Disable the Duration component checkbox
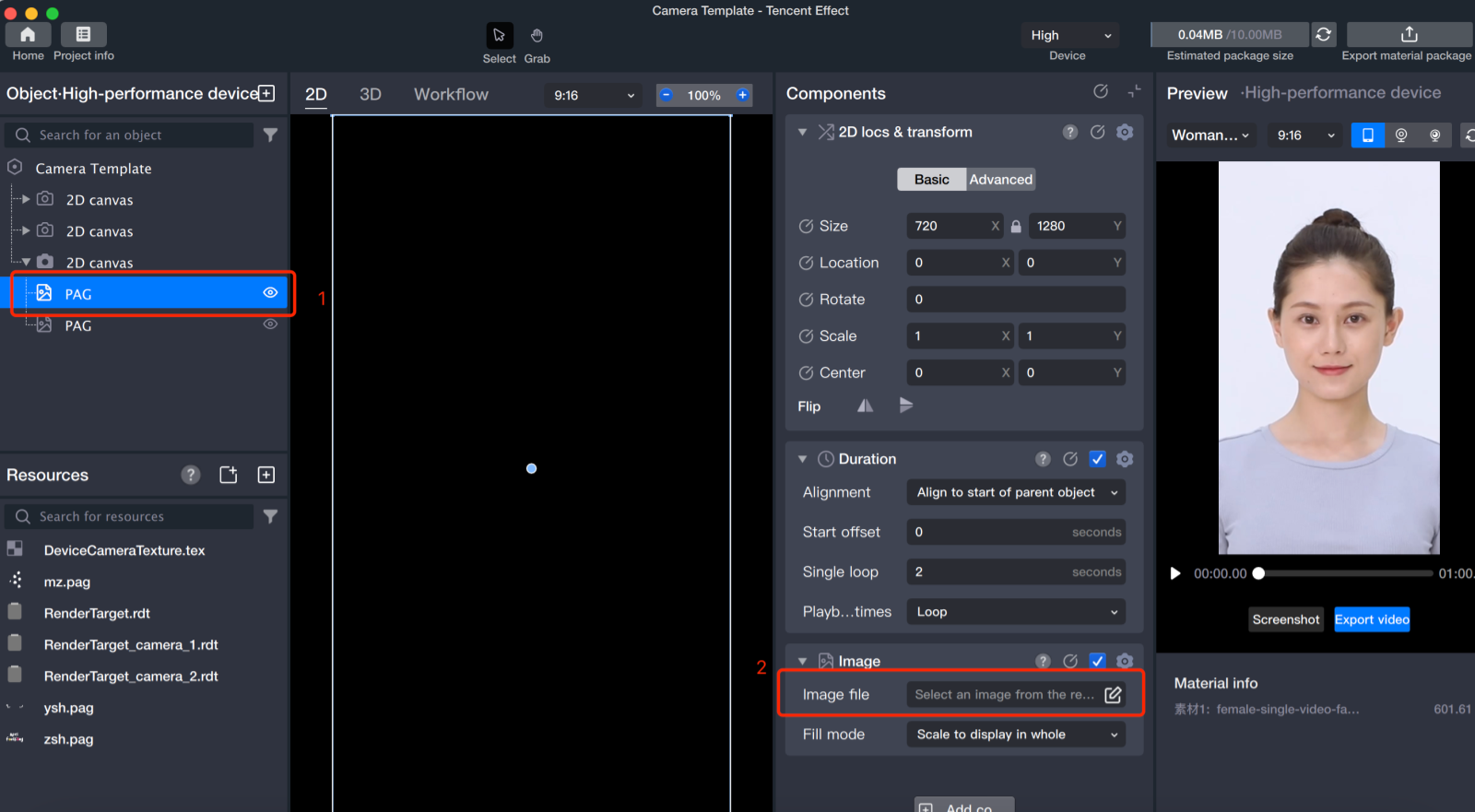Image resolution: width=1475 pixels, height=812 pixels. [1097, 459]
